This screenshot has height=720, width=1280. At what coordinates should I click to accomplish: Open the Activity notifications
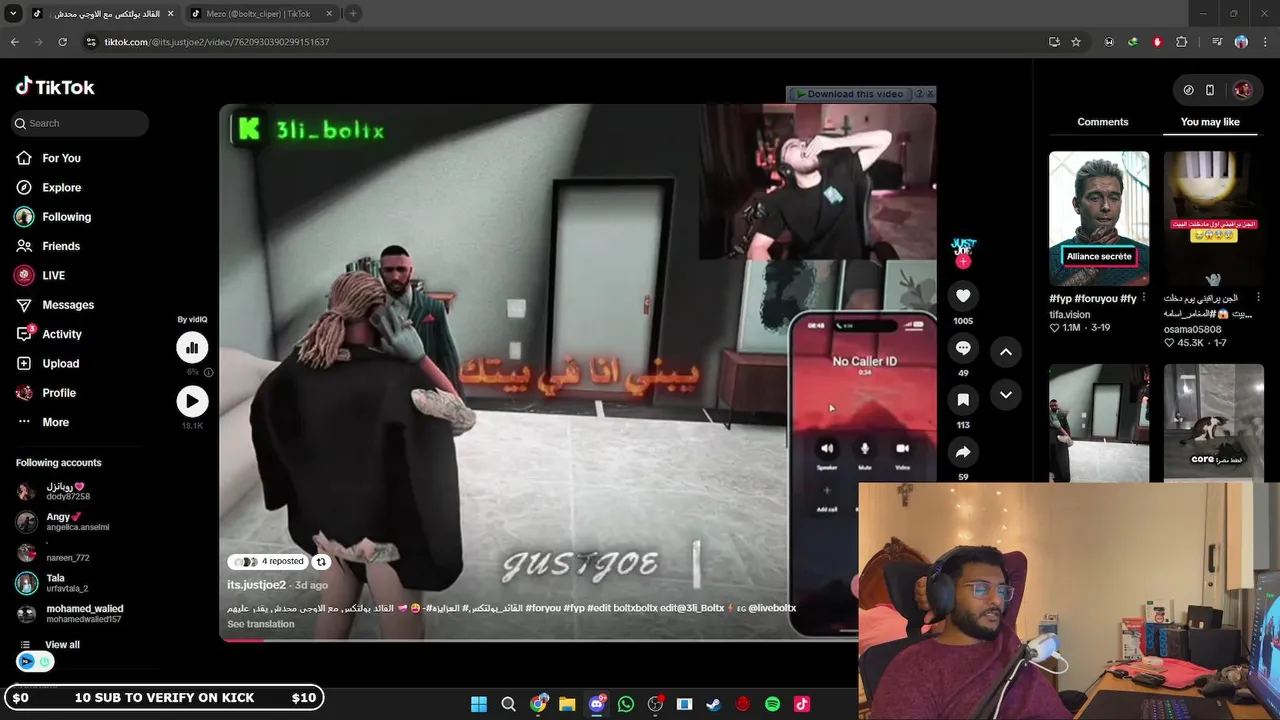(48, 334)
